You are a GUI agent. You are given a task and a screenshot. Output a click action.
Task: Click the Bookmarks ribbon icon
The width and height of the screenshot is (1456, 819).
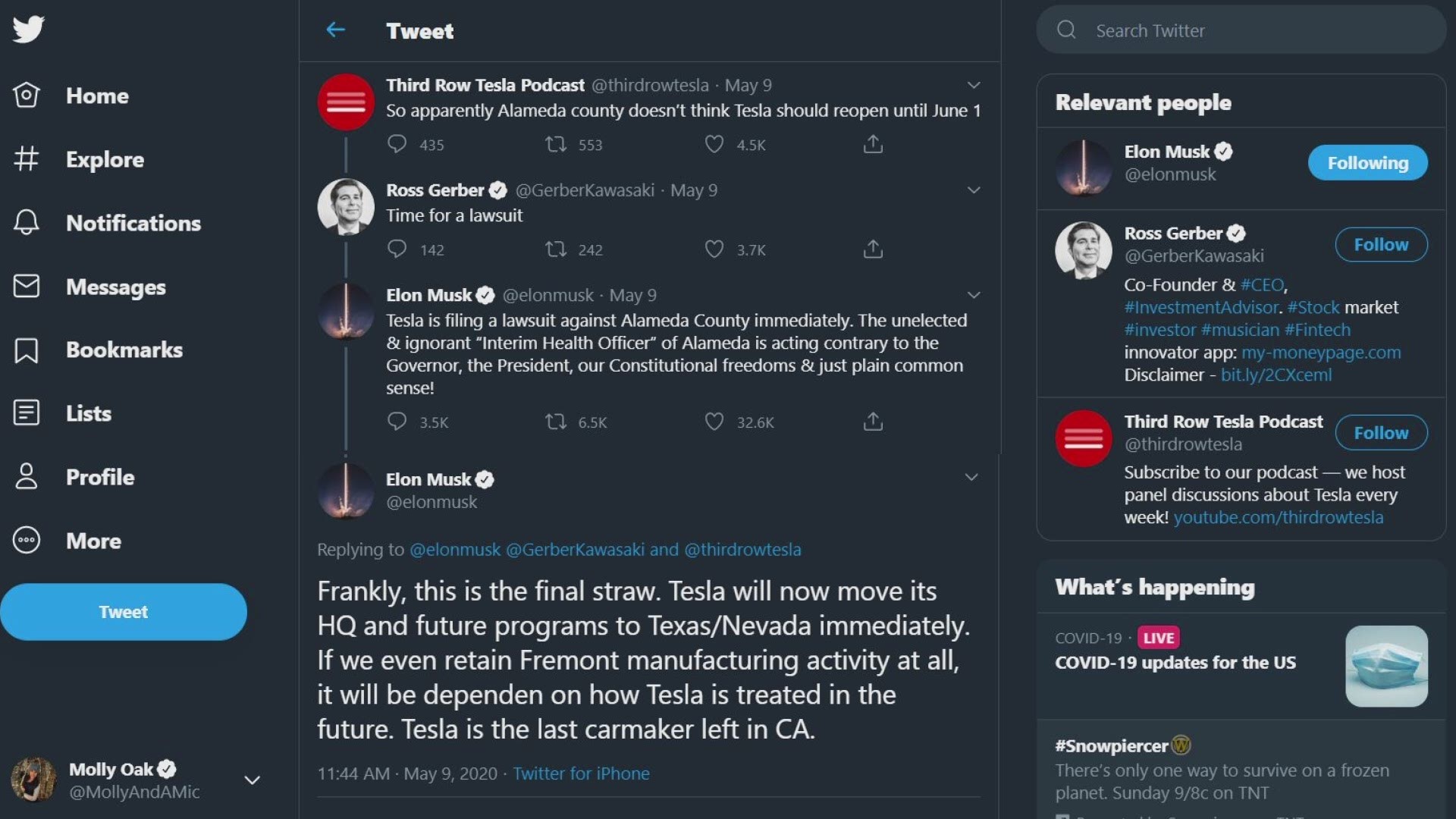(x=26, y=349)
